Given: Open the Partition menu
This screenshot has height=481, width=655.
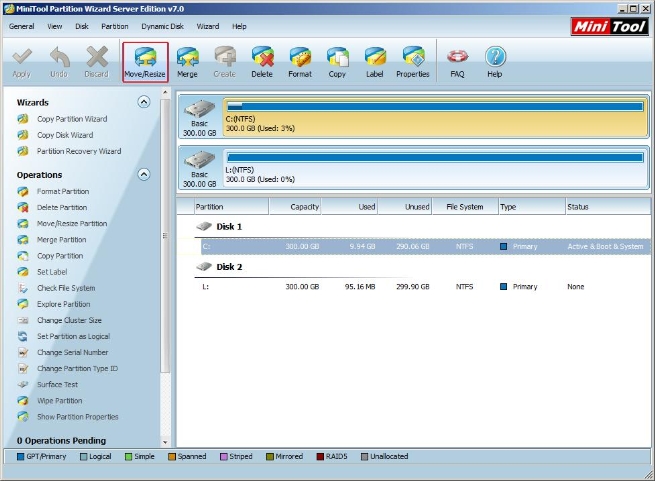Looking at the screenshot, I should (x=115, y=26).
